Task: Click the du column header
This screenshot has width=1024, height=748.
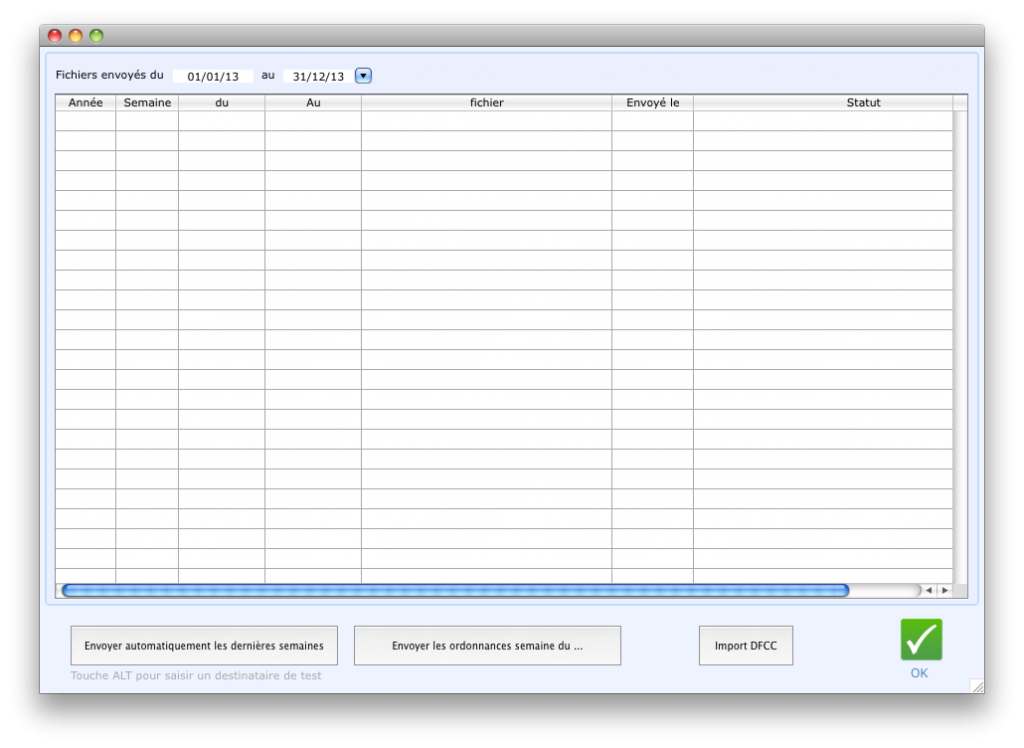Action: [221, 103]
